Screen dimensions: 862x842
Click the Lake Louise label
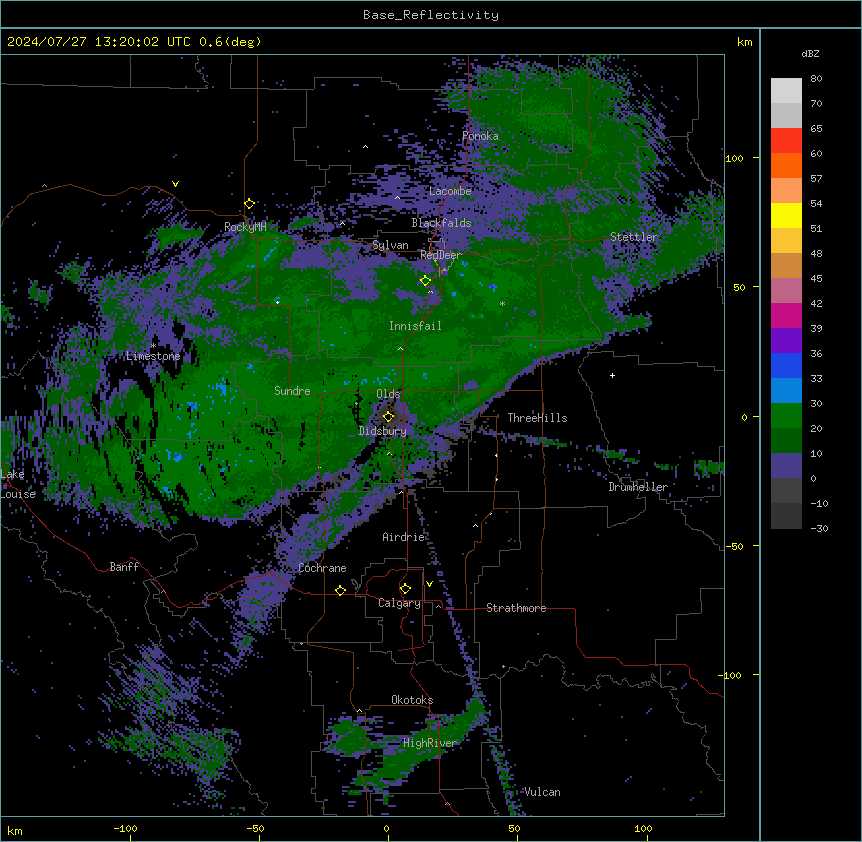[18, 484]
